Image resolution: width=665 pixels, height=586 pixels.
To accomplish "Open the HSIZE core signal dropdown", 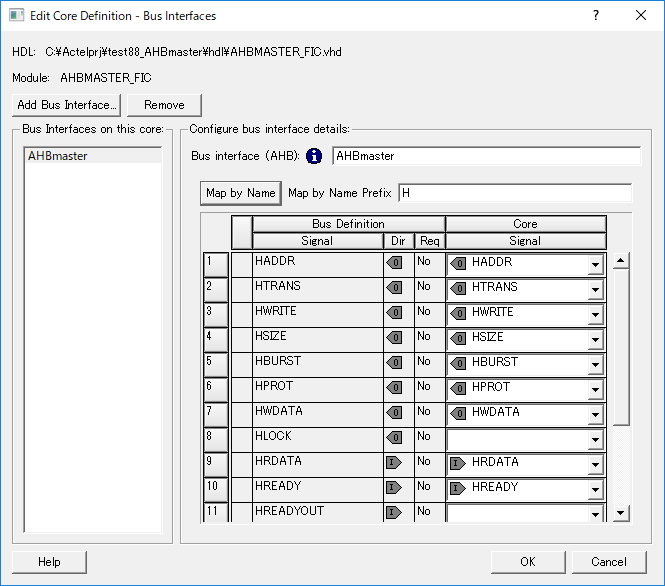I will (595, 340).
